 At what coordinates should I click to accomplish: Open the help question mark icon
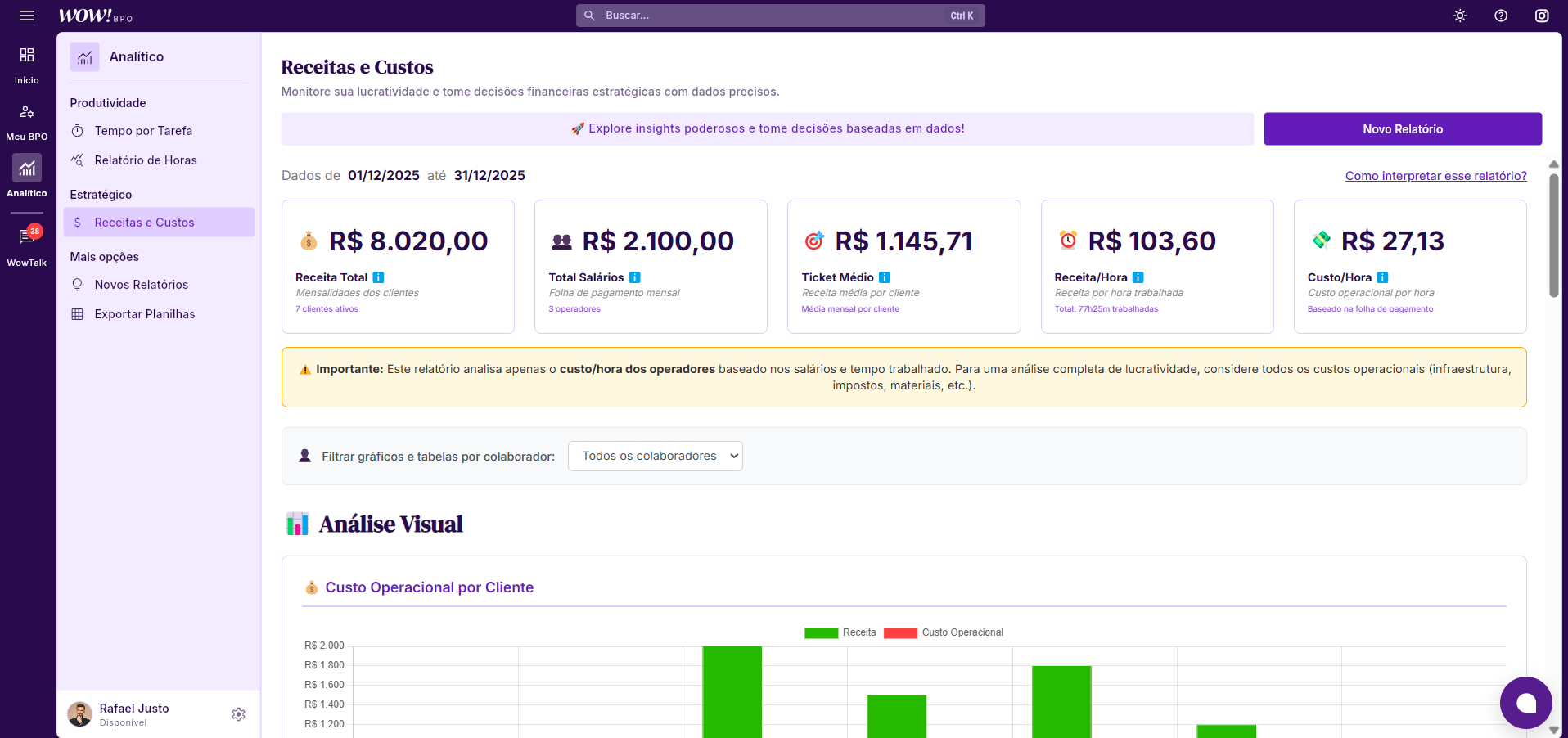[1501, 16]
